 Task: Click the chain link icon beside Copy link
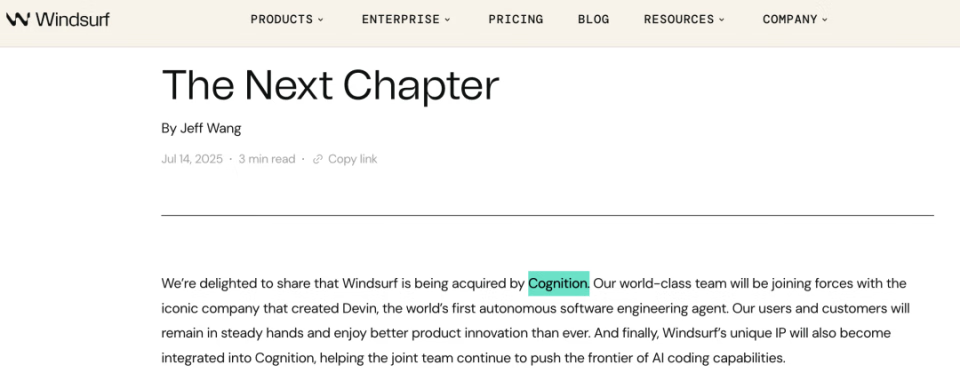(x=317, y=159)
